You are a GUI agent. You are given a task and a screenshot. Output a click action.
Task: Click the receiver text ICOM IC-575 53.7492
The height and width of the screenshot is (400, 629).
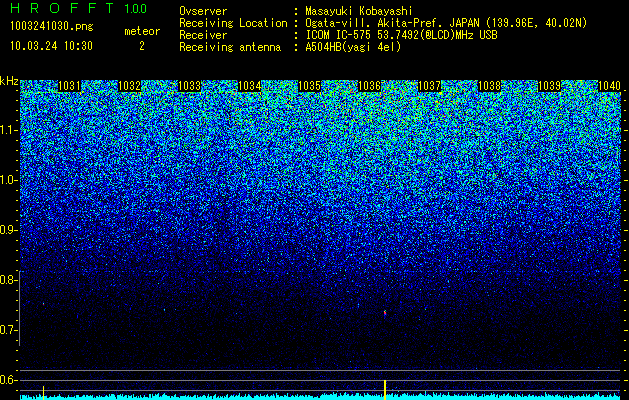pos(362,35)
